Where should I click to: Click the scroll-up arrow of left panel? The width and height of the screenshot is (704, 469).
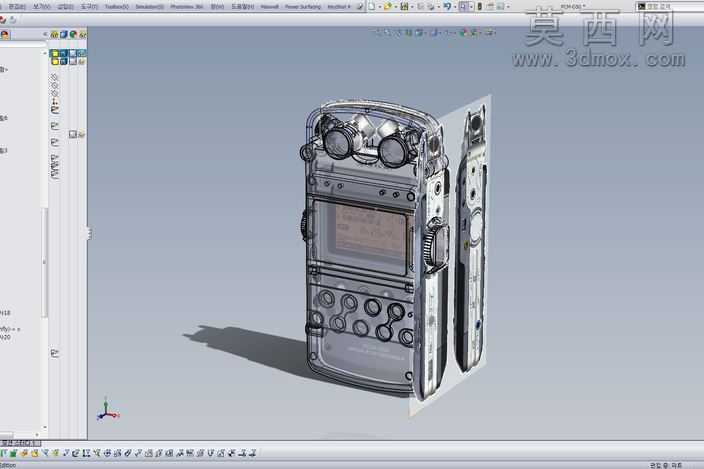(44, 53)
